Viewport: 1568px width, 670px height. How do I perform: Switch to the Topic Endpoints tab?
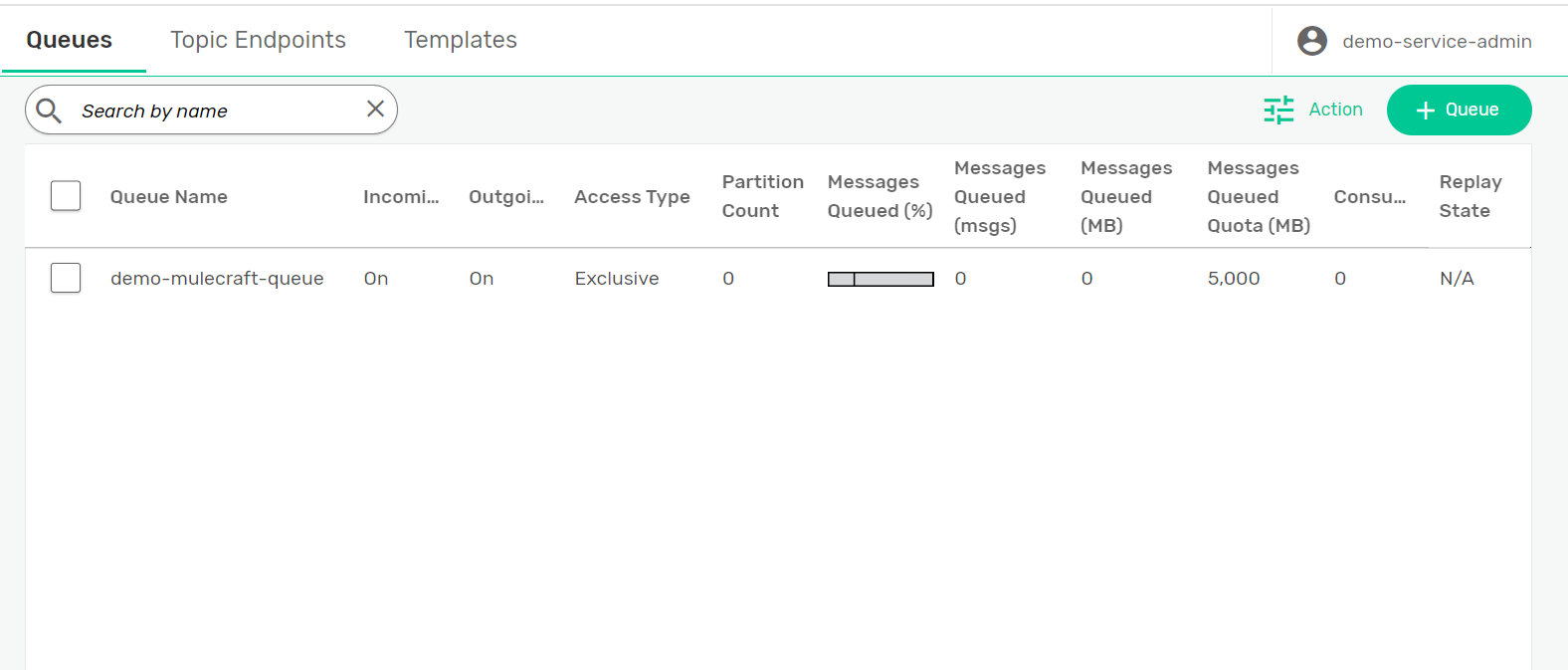pos(258,40)
